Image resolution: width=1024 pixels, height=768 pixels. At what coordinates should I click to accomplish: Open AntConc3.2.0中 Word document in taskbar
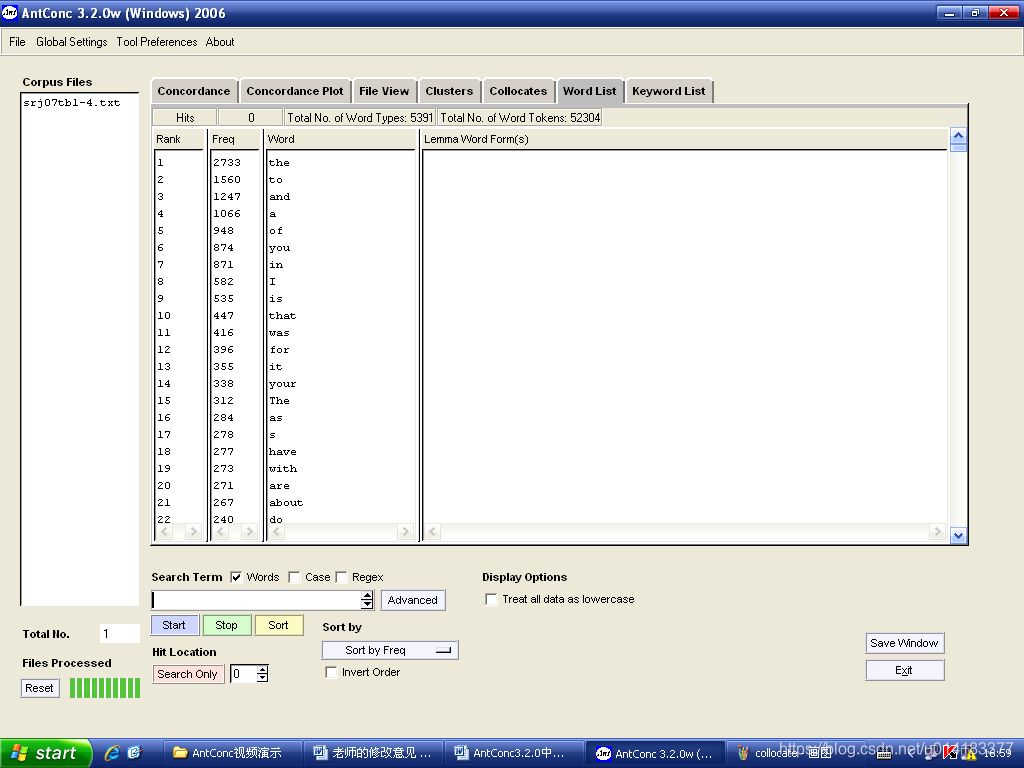coord(515,753)
